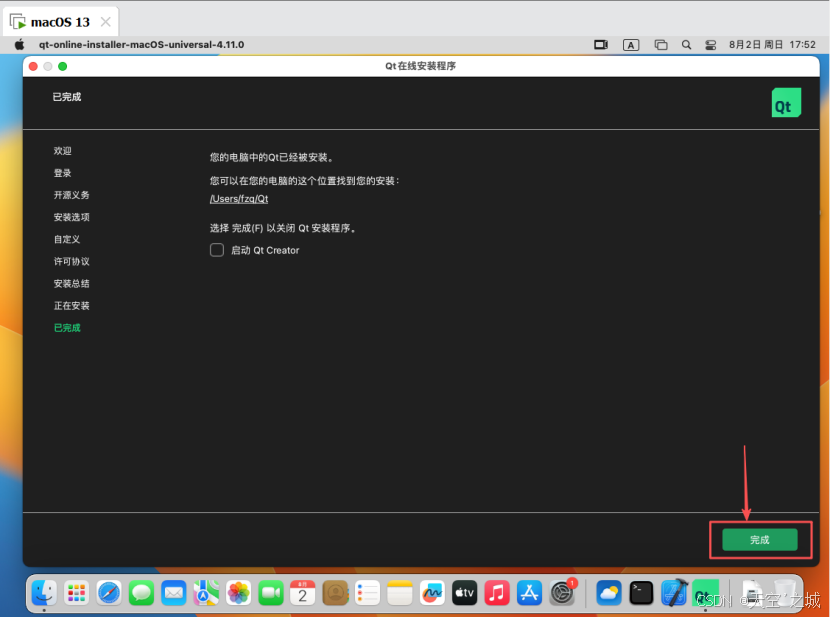The height and width of the screenshot is (617, 830).
Task: Open Calendar from the Dock
Action: click(x=303, y=593)
